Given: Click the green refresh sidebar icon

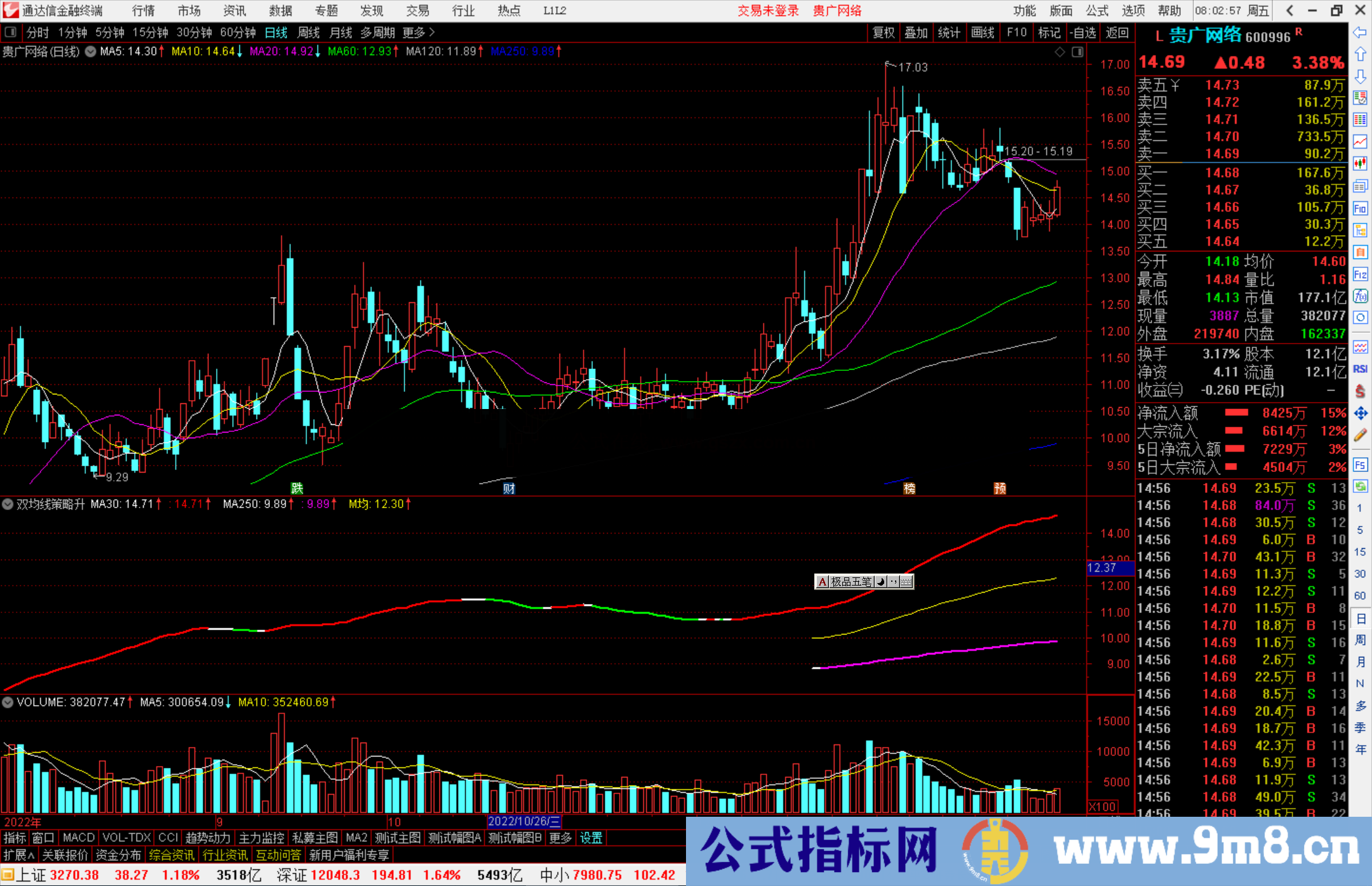Looking at the screenshot, I should pyautogui.click(x=1360, y=487).
